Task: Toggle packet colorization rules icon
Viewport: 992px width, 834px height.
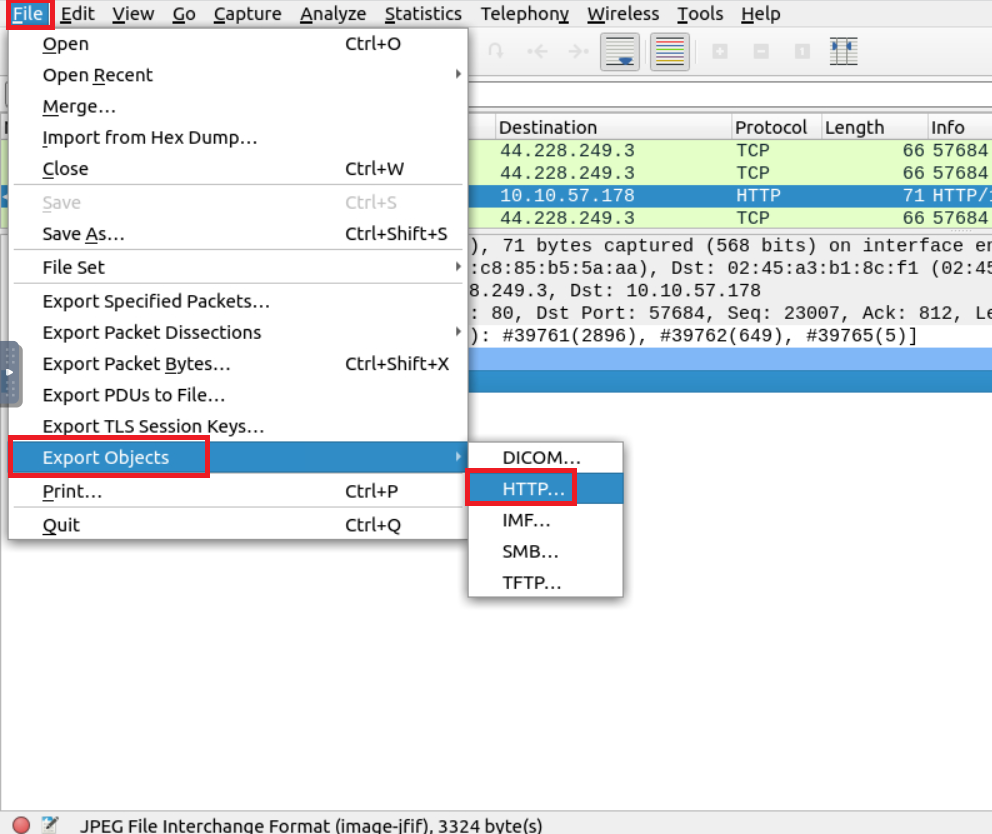Action: 670,52
